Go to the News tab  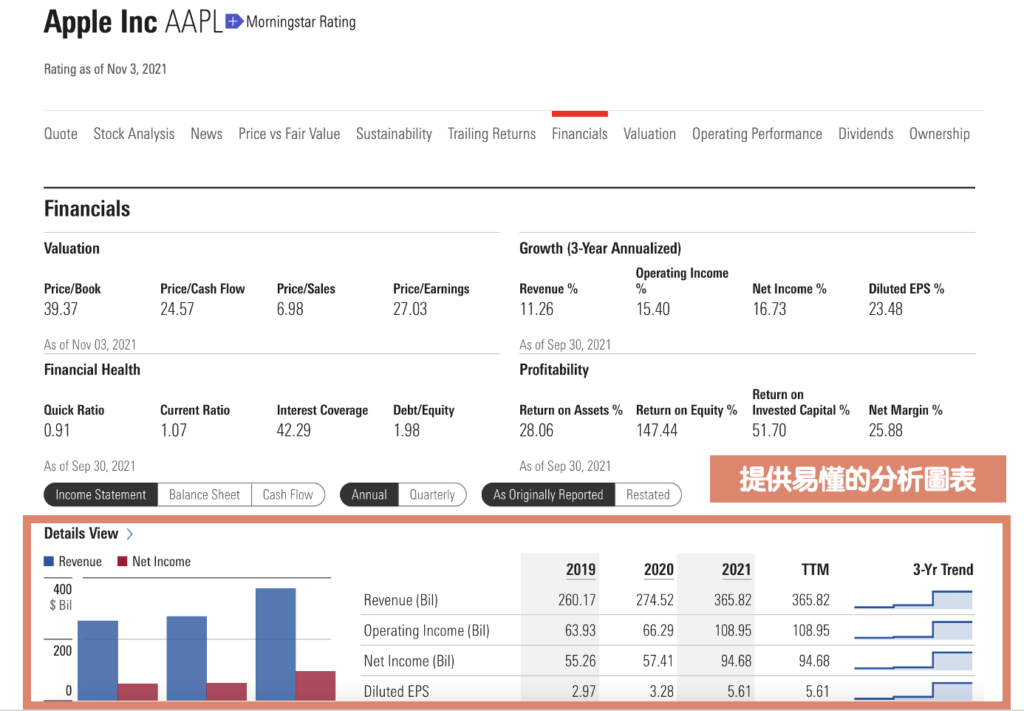(206, 134)
